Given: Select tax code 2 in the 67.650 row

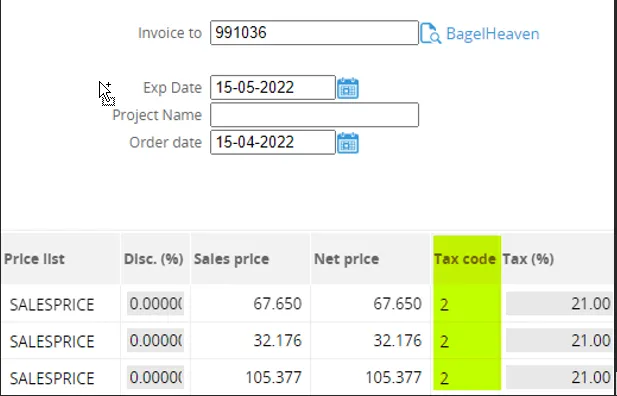Looking at the screenshot, I should 444,305.
